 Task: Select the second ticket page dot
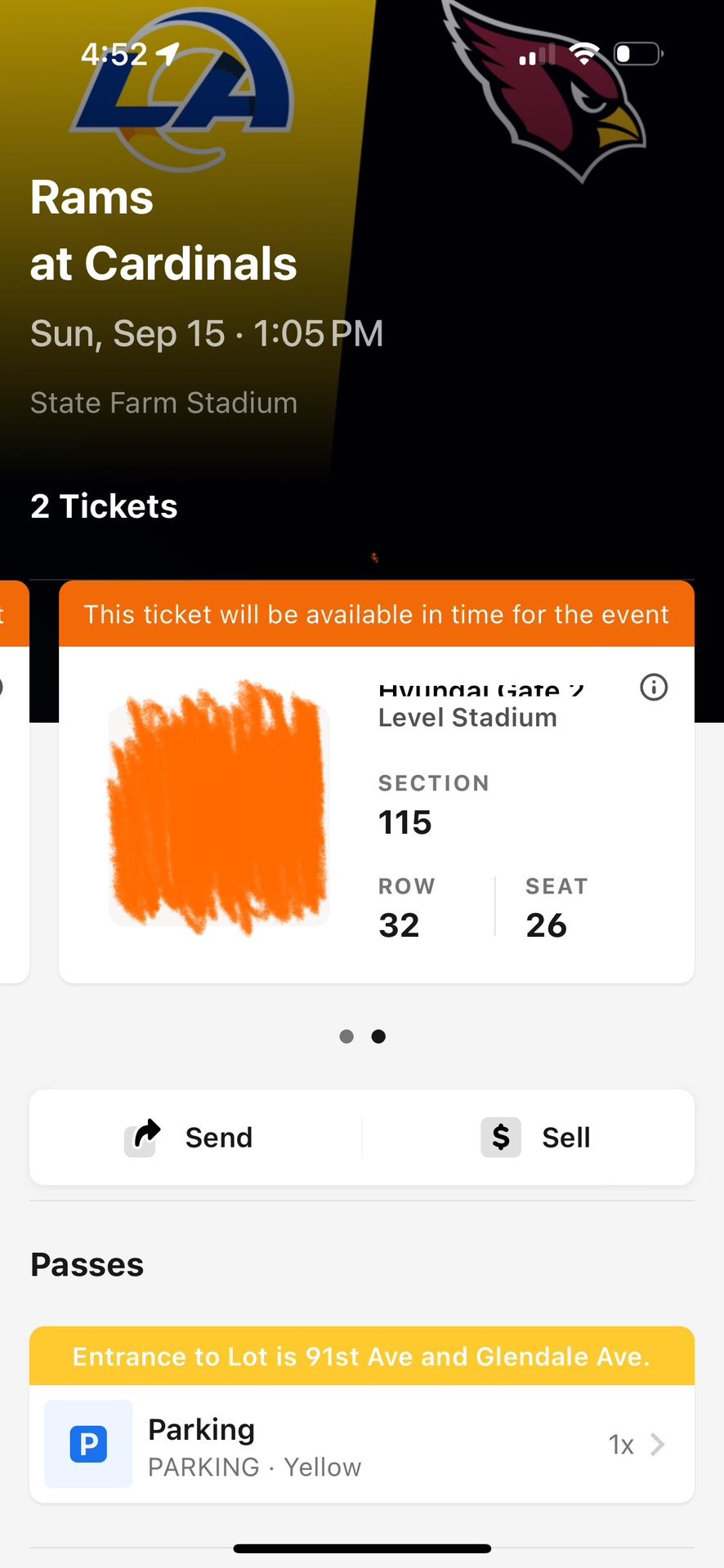pyautogui.click(x=378, y=1036)
